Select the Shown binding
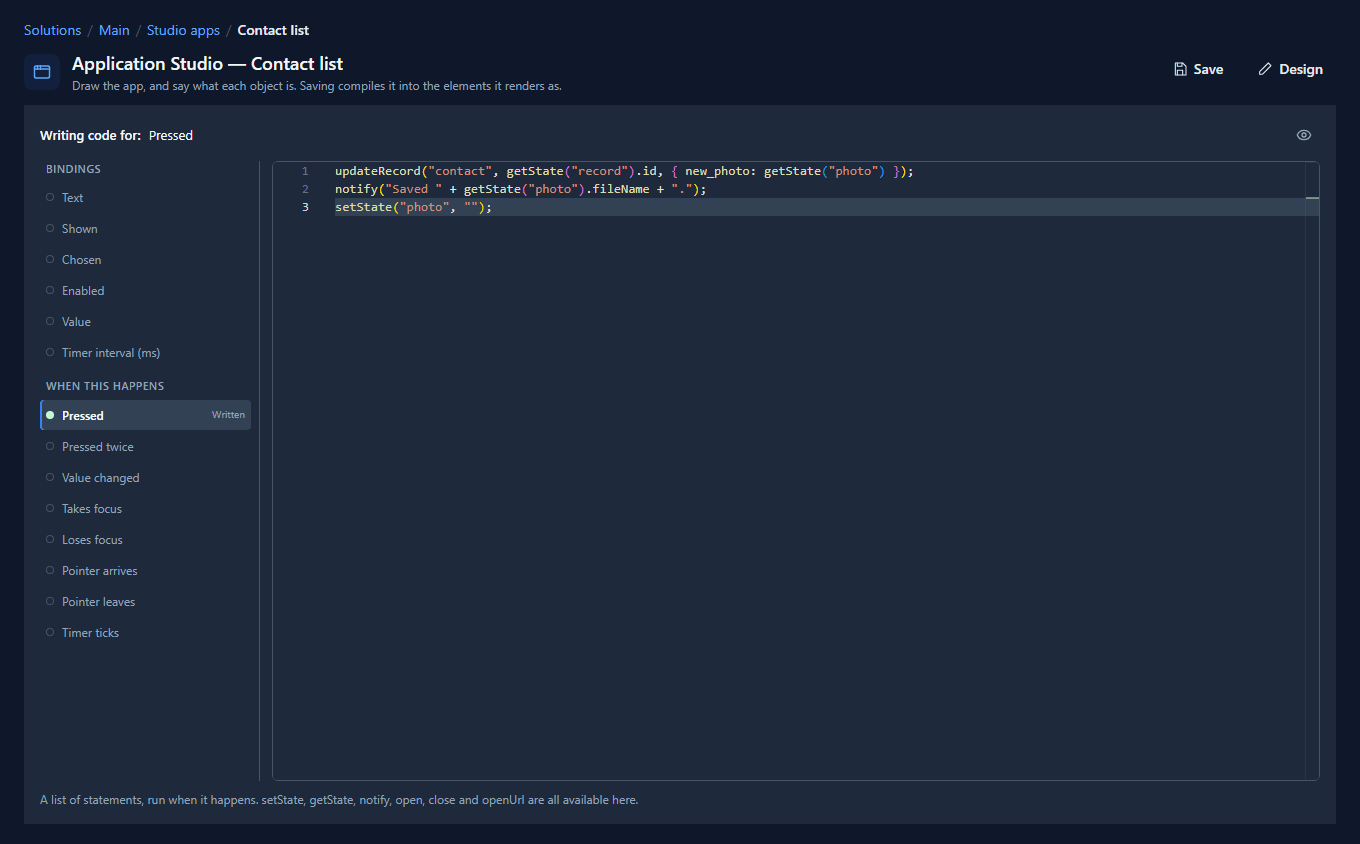The height and width of the screenshot is (844, 1360). 145,229
